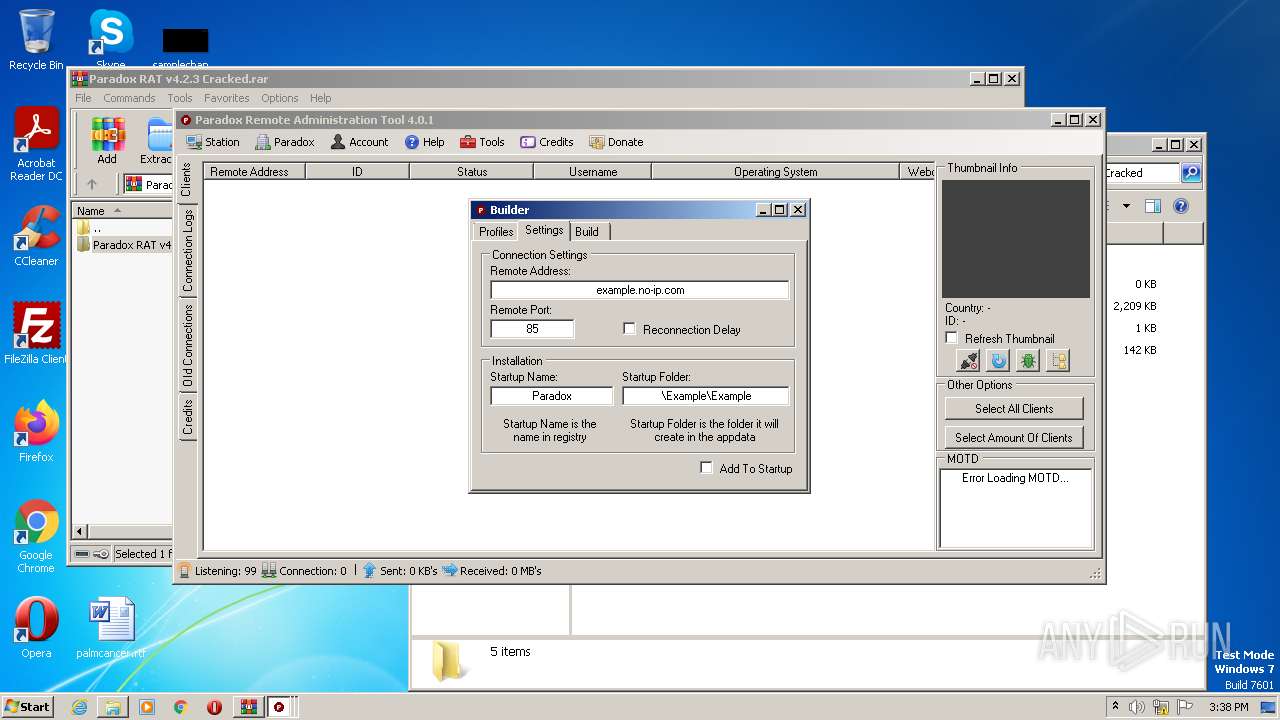1280x720 pixels.
Task: Open the Connection Logs vertical tab
Action: click(x=187, y=251)
